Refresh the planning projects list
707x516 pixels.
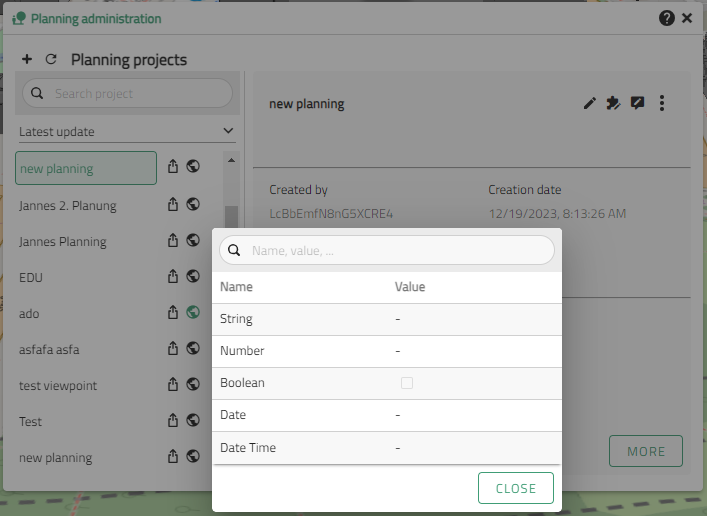(51, 60)
